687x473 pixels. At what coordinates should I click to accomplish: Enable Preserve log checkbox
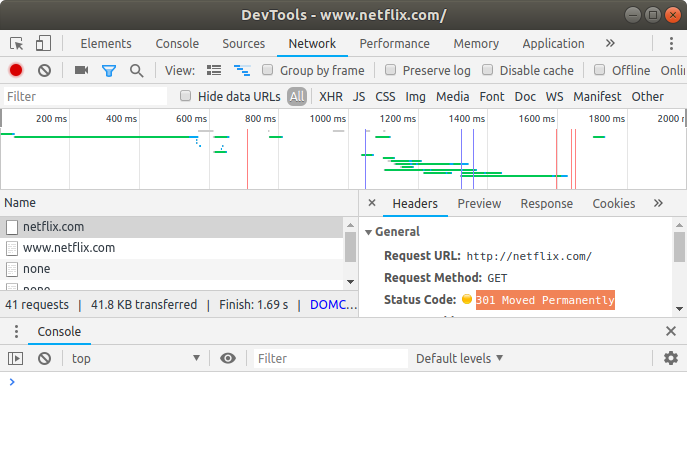point(390,70)
